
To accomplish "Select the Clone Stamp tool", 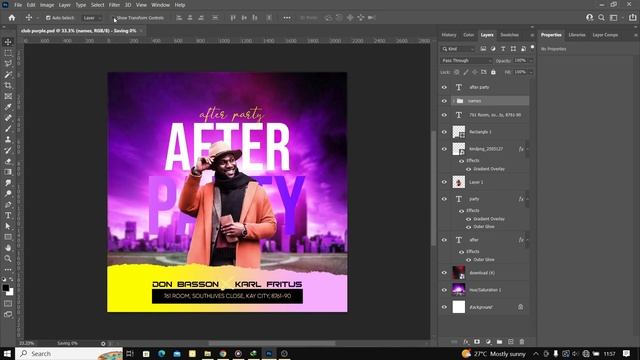I will point(8,140).
